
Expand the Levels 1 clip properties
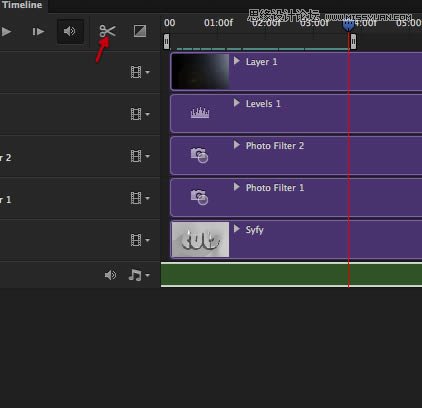pos(237,103)
